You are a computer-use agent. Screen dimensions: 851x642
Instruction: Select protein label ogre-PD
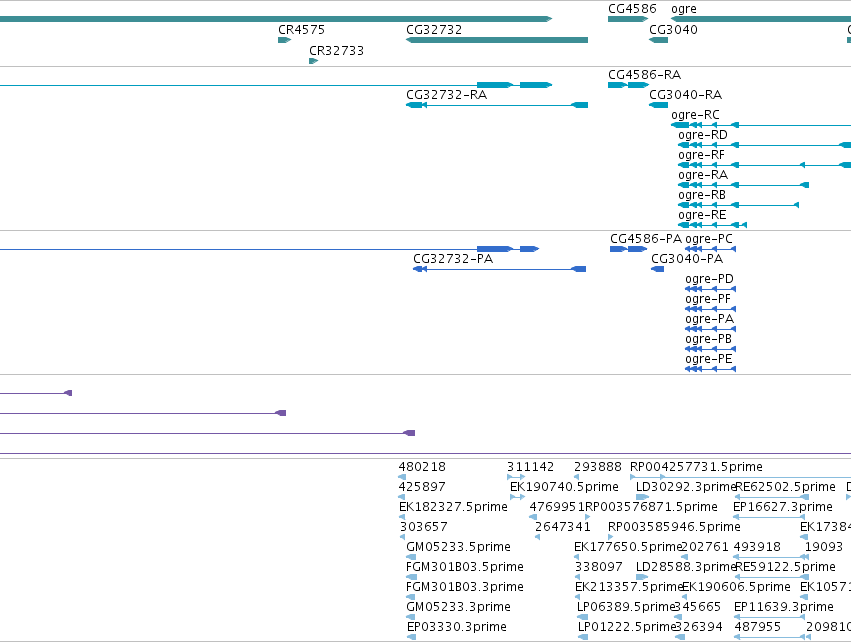click(x=709, y=279)
